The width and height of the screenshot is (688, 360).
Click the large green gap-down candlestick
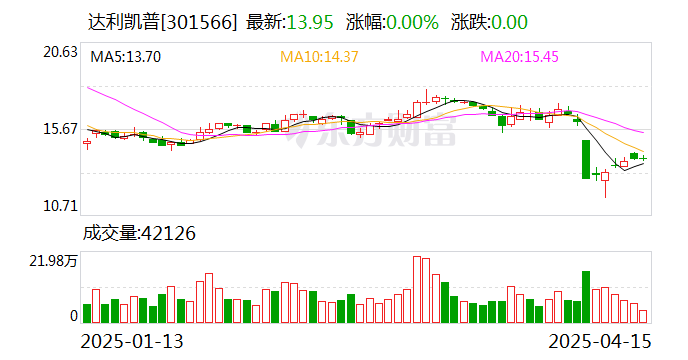[x=586, y=159]
